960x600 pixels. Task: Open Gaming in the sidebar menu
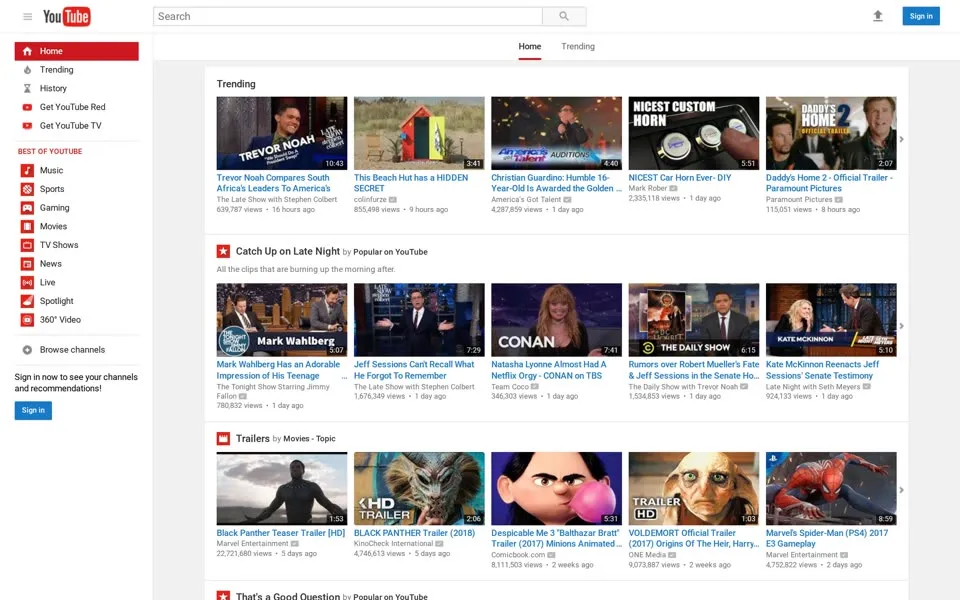click(54, 208)
